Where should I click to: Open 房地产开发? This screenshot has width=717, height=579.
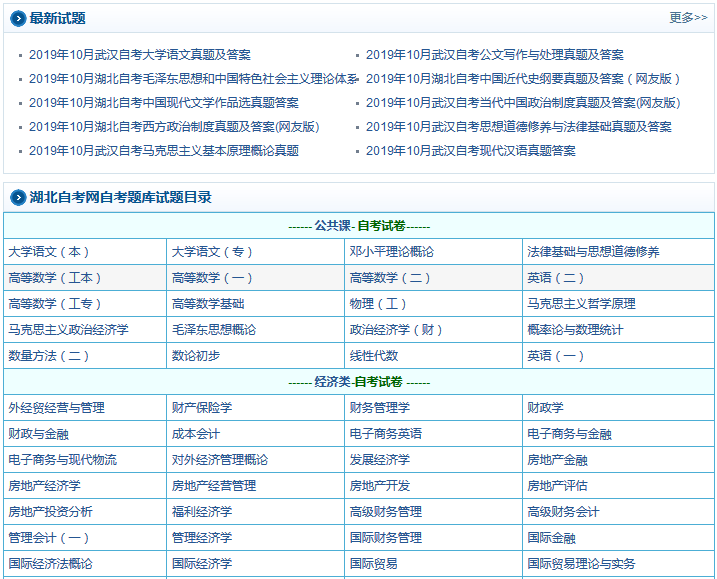click(x=380, y=486)
